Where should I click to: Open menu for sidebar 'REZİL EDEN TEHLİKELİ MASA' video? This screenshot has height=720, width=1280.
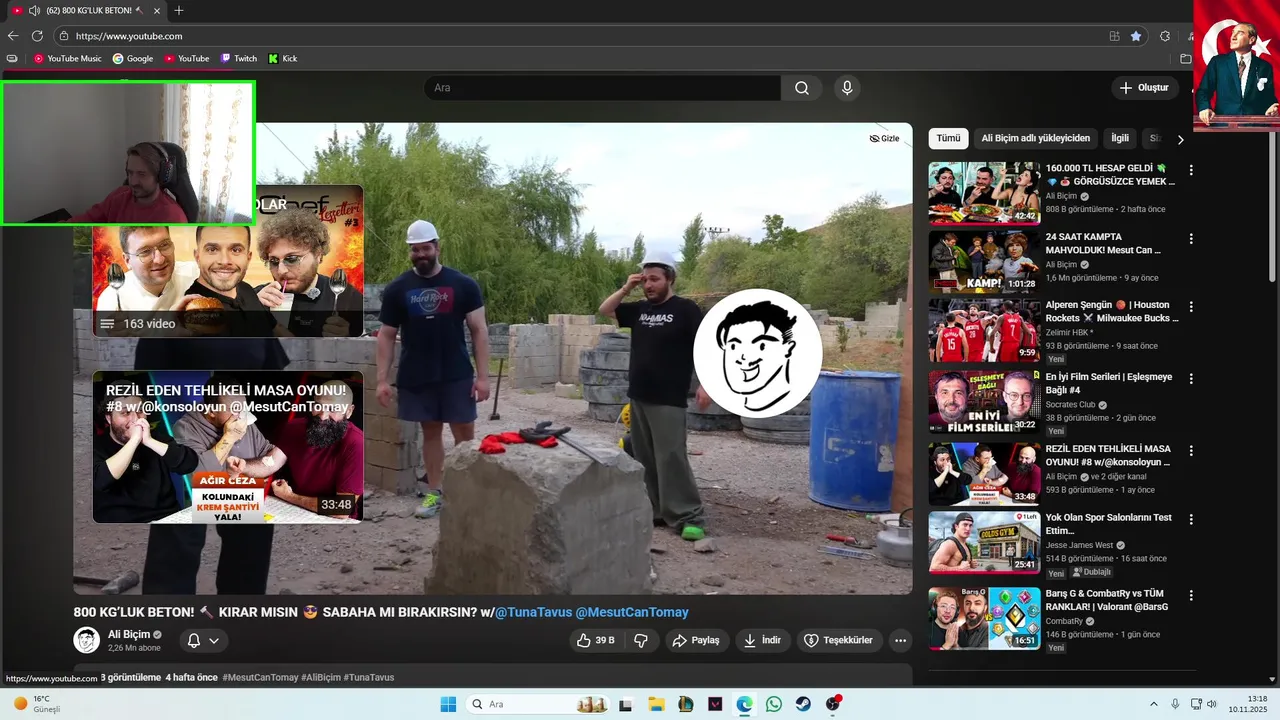point(1191,450)
